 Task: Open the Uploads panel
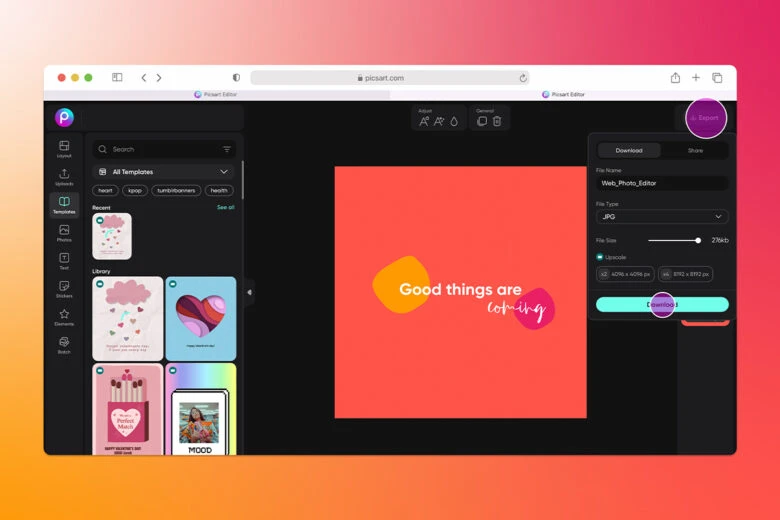64,177
